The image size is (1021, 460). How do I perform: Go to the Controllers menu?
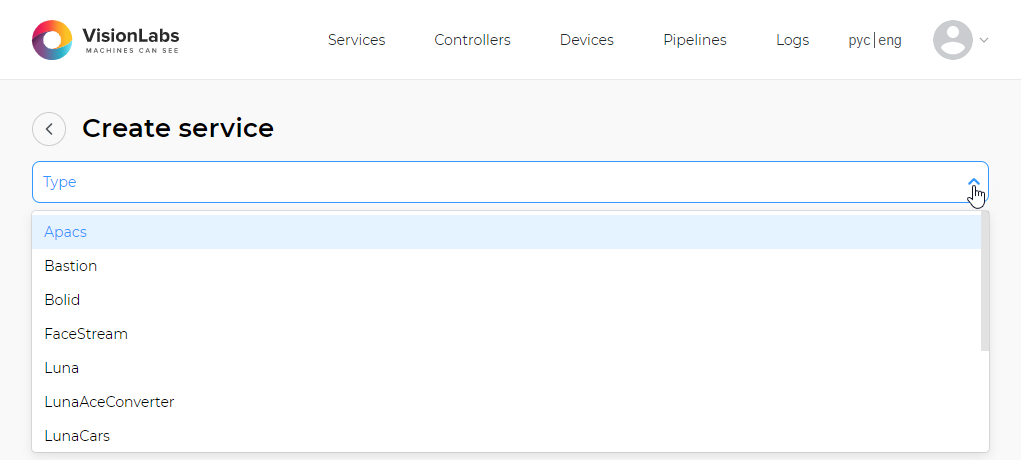coord(472,40)
